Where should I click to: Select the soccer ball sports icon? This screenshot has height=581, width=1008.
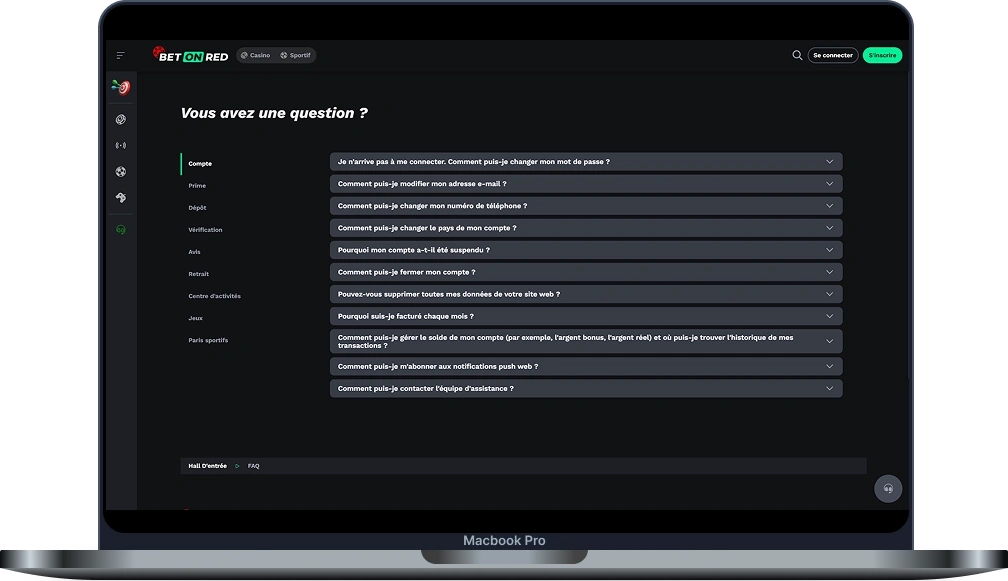click(x=120, y=171)
